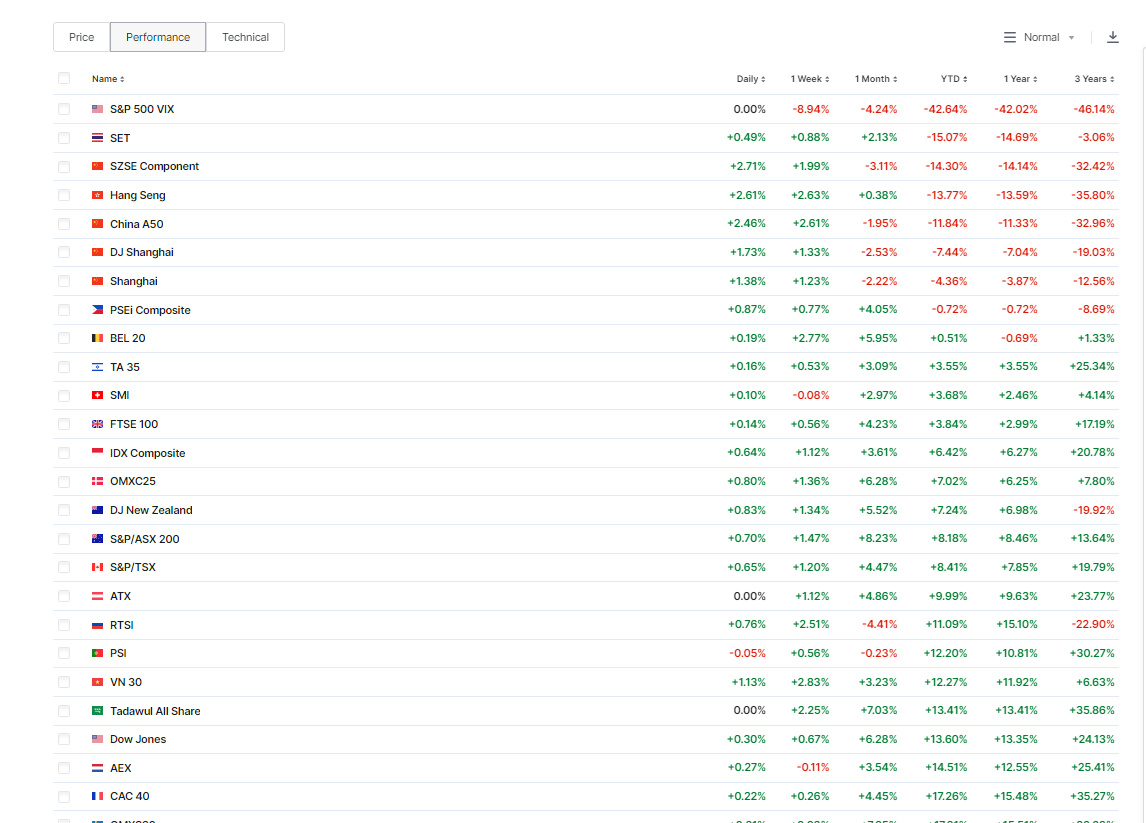Click the Belgium flag beside BEL 20

tap(97, 338)
